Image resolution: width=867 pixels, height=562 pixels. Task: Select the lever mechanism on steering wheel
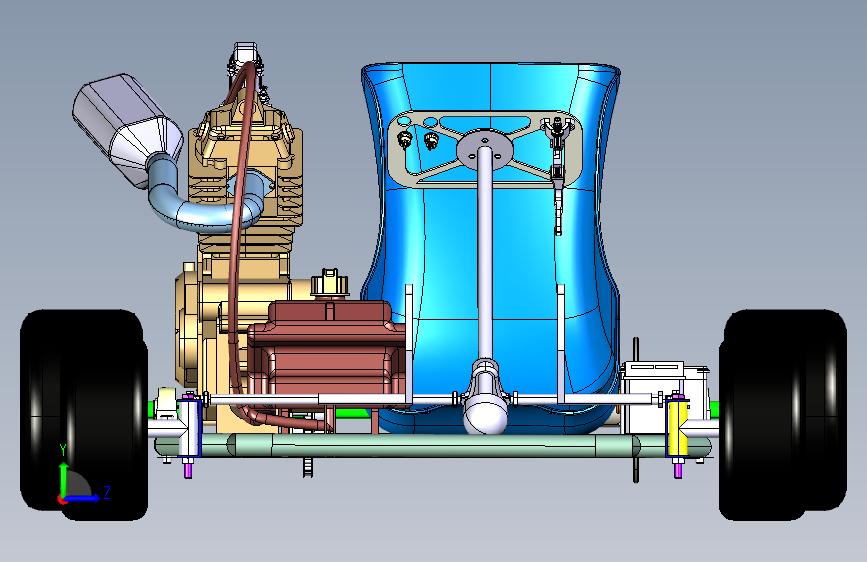point(558,171)
